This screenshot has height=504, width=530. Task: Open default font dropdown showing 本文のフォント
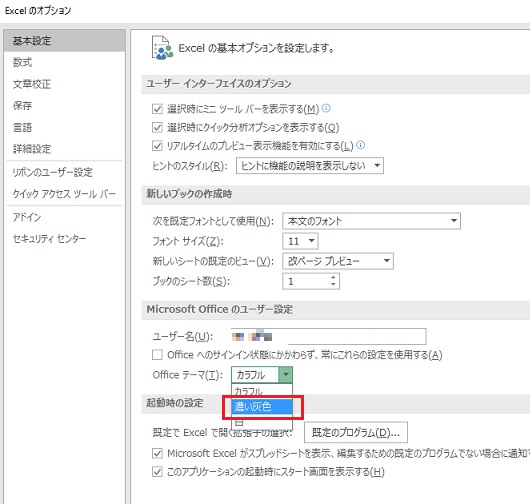click(371, 221)
